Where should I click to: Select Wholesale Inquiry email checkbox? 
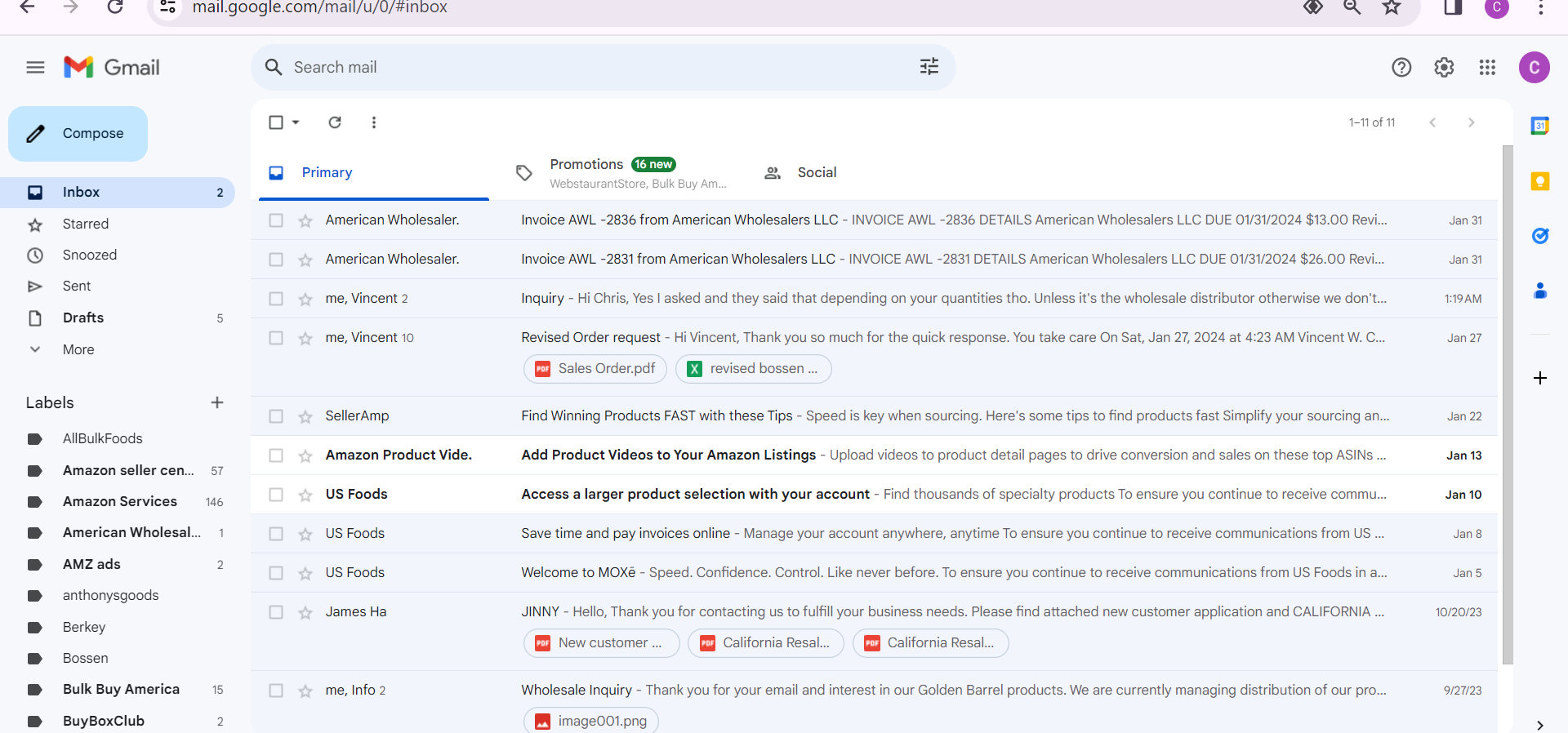[x=276, y=691]
